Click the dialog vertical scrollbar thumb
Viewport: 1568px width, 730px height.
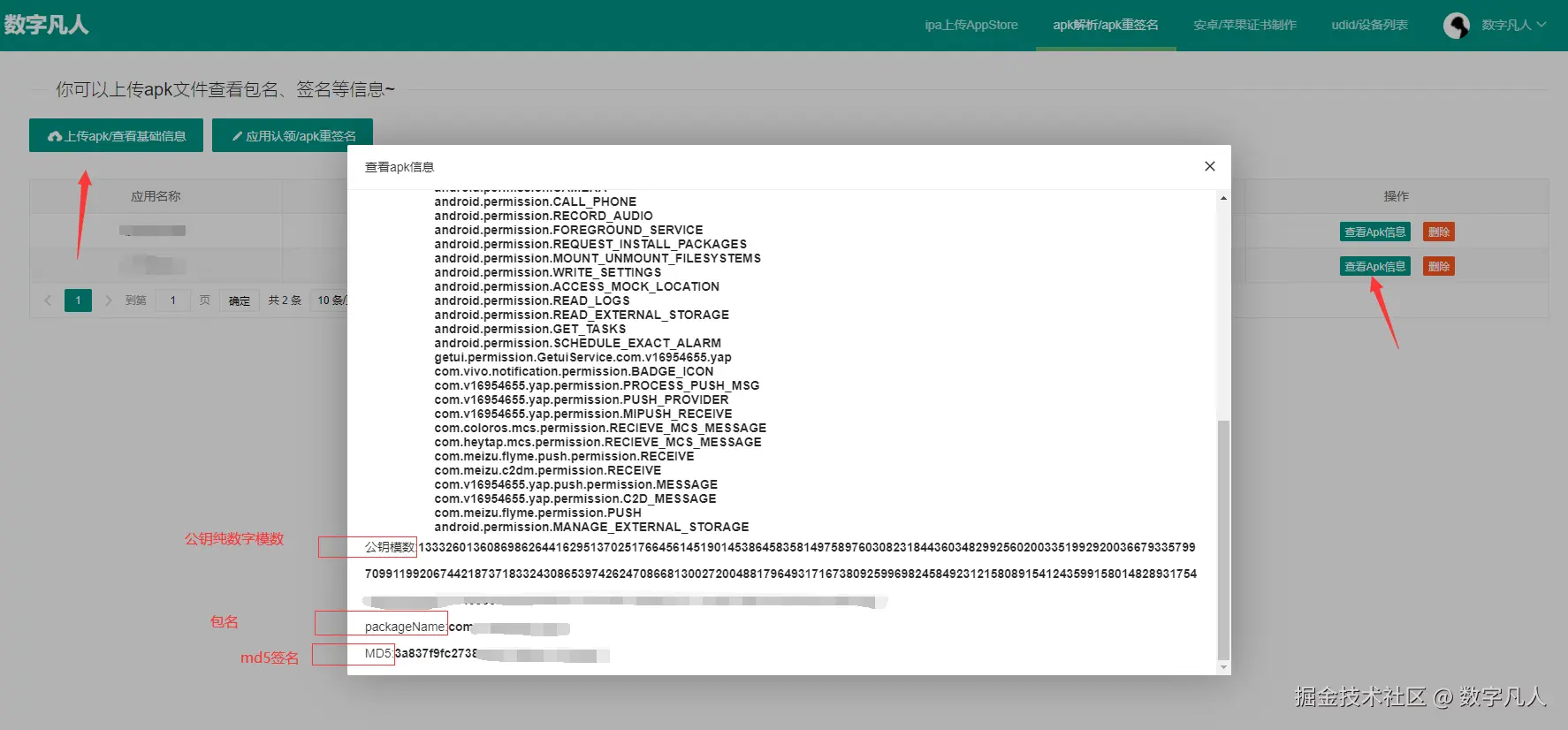[1223, 539]
